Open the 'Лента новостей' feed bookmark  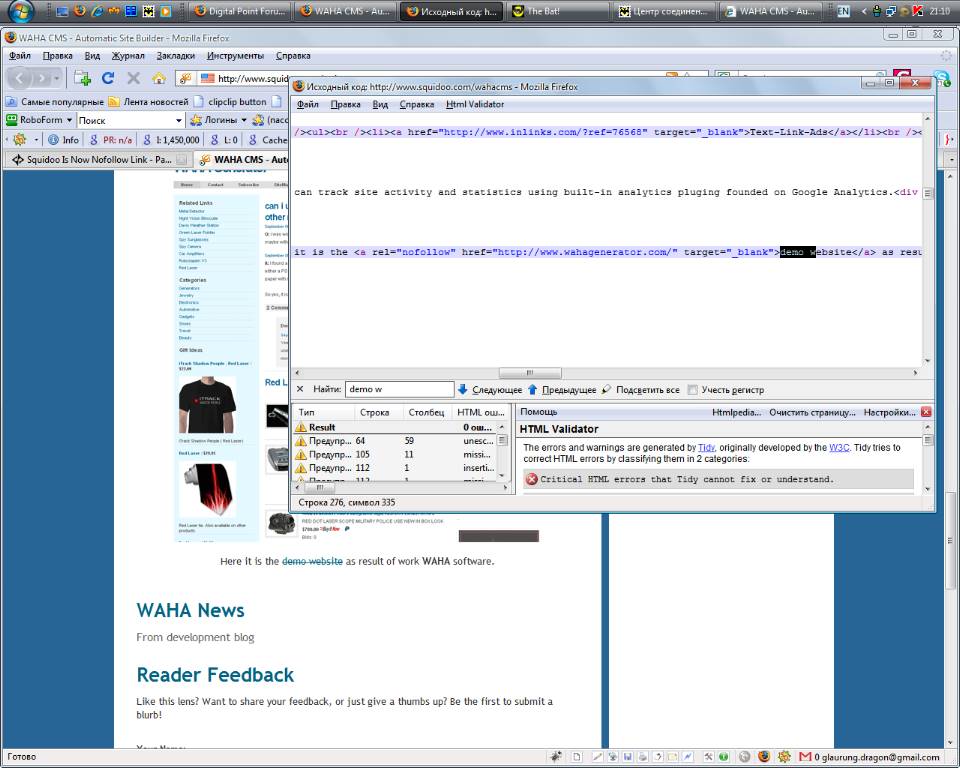click(x=149, y=102)
